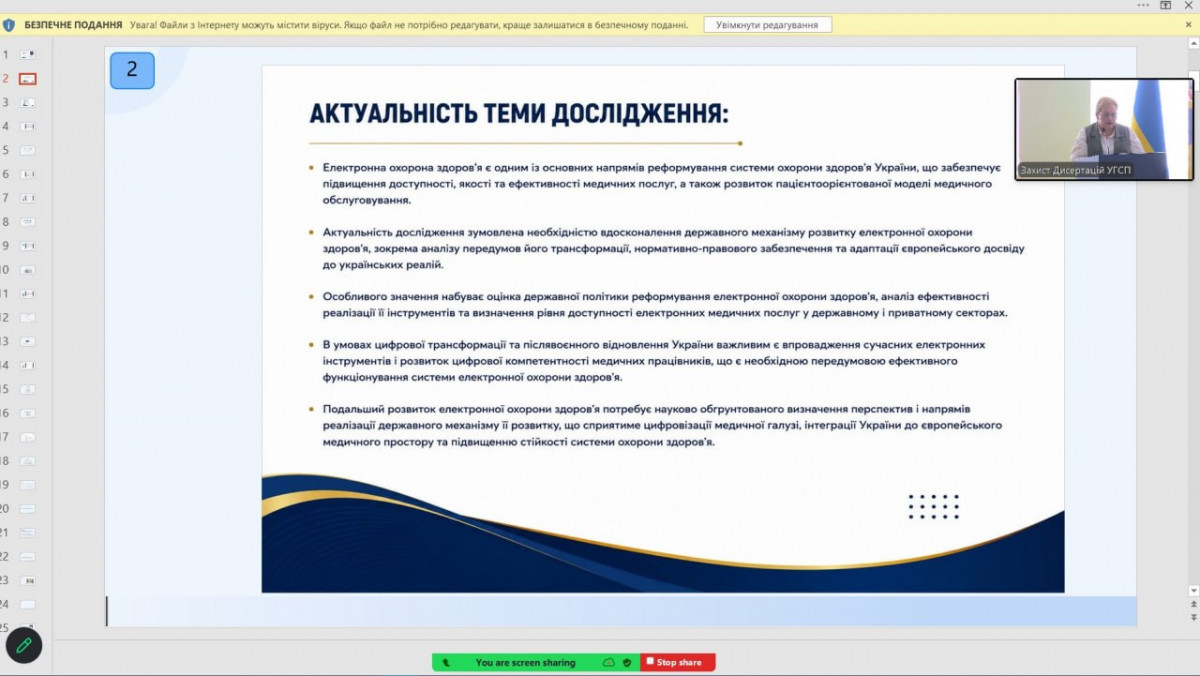Open the 'Захист Дисертацій УГСП' video tile

tap(1104, 129)
